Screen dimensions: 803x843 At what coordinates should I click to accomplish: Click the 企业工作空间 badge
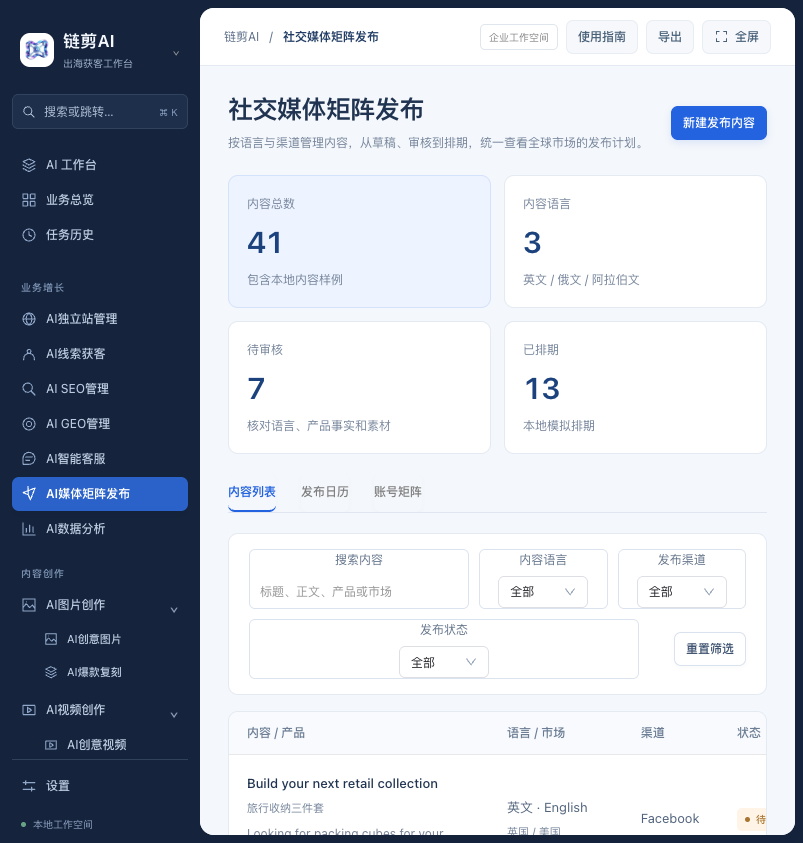pyautogui.click(x=519, y=37)
